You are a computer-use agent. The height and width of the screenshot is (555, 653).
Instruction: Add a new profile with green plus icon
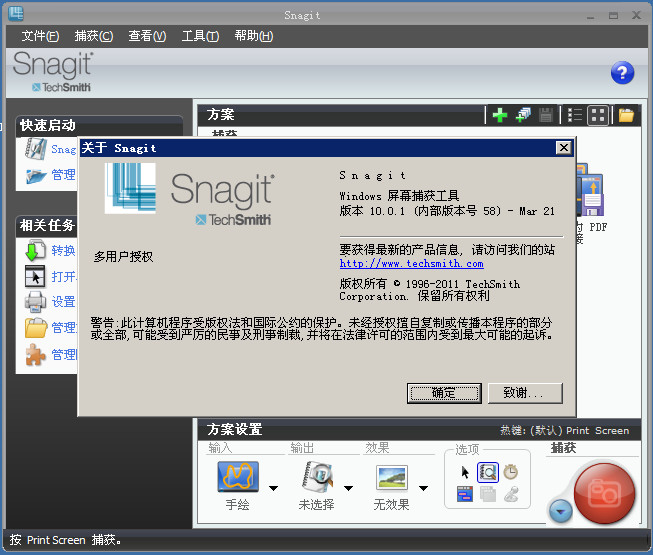click(500, 114)
